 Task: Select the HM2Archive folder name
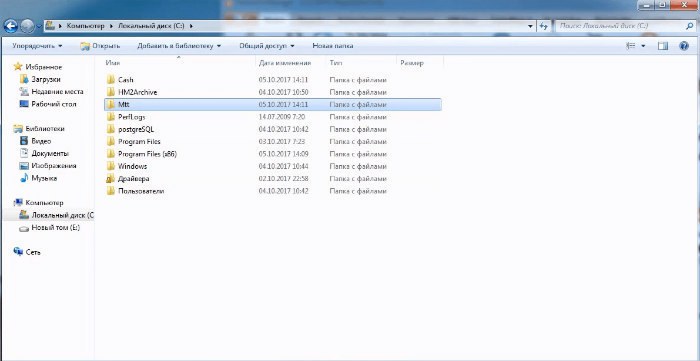point(138,92)
